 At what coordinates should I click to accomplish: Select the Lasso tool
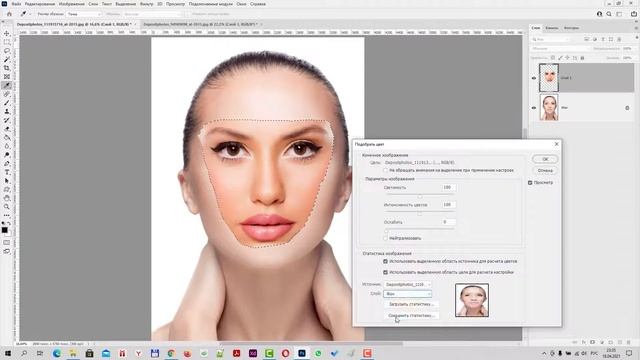coord(7,51)
